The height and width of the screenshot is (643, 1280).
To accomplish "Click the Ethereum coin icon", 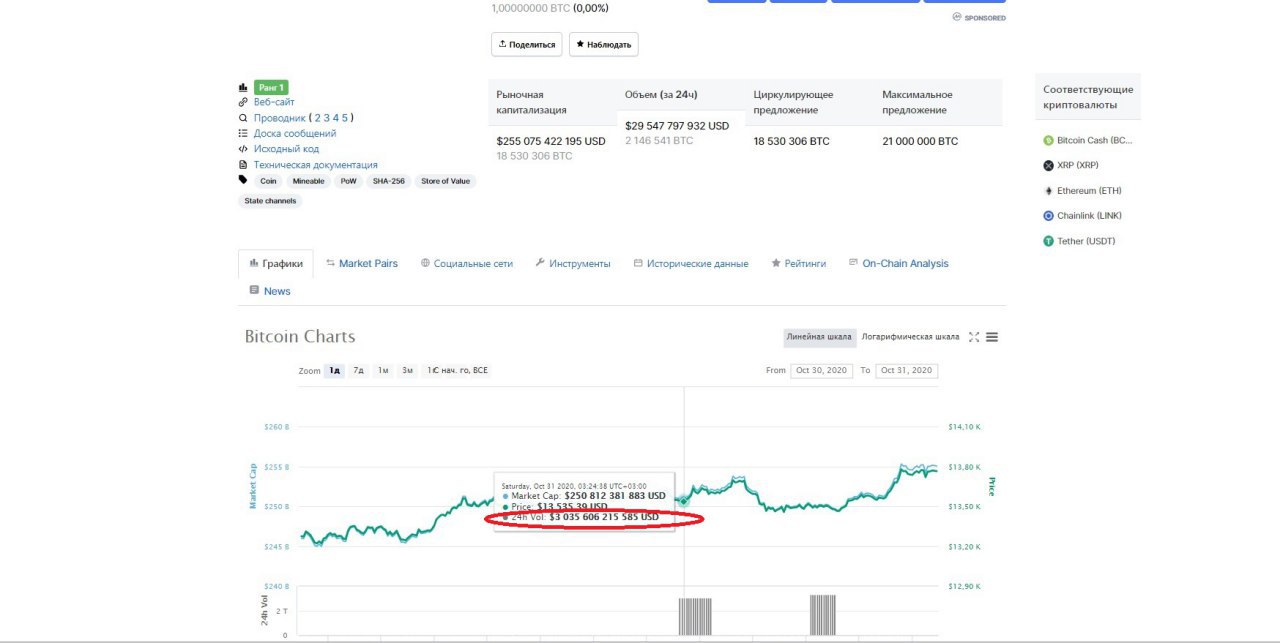I will (1049, 191).
